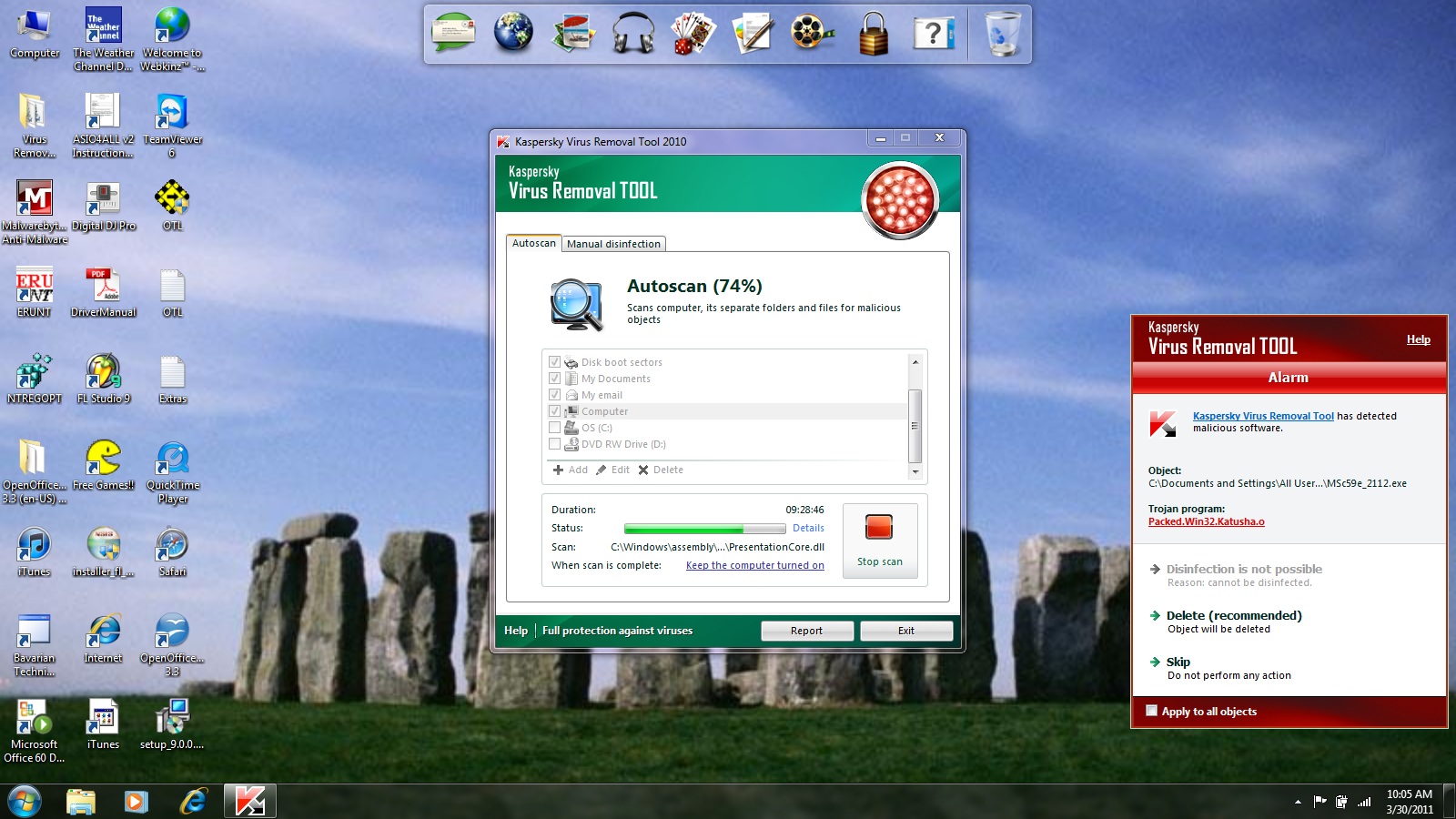Open the photos icon in the top dock
Screen dimensions: 1456x819
tap(573, 34)
